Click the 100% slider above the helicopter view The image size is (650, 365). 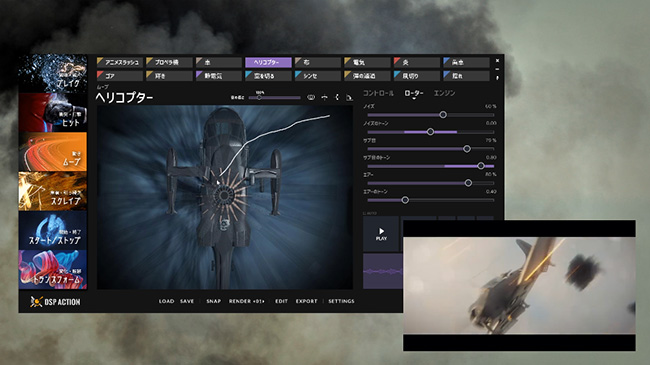(x=274, y=97)
